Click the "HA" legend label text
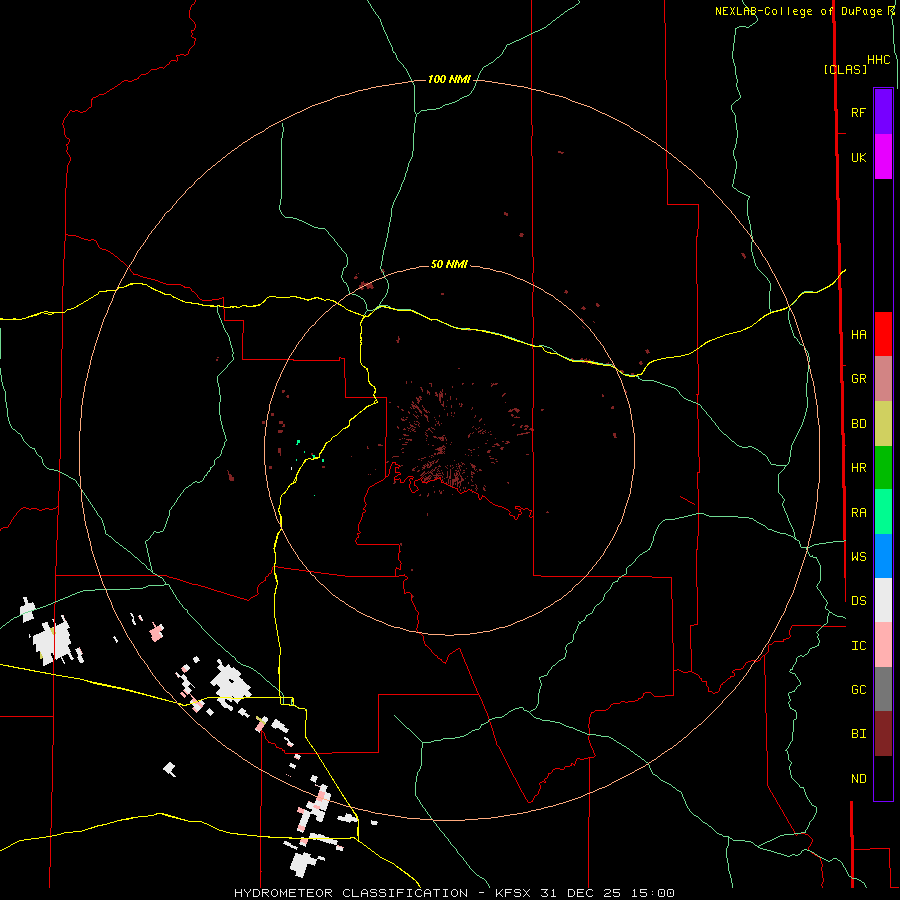The width and height of the screenshot is (900, 900). pos(858,335)
